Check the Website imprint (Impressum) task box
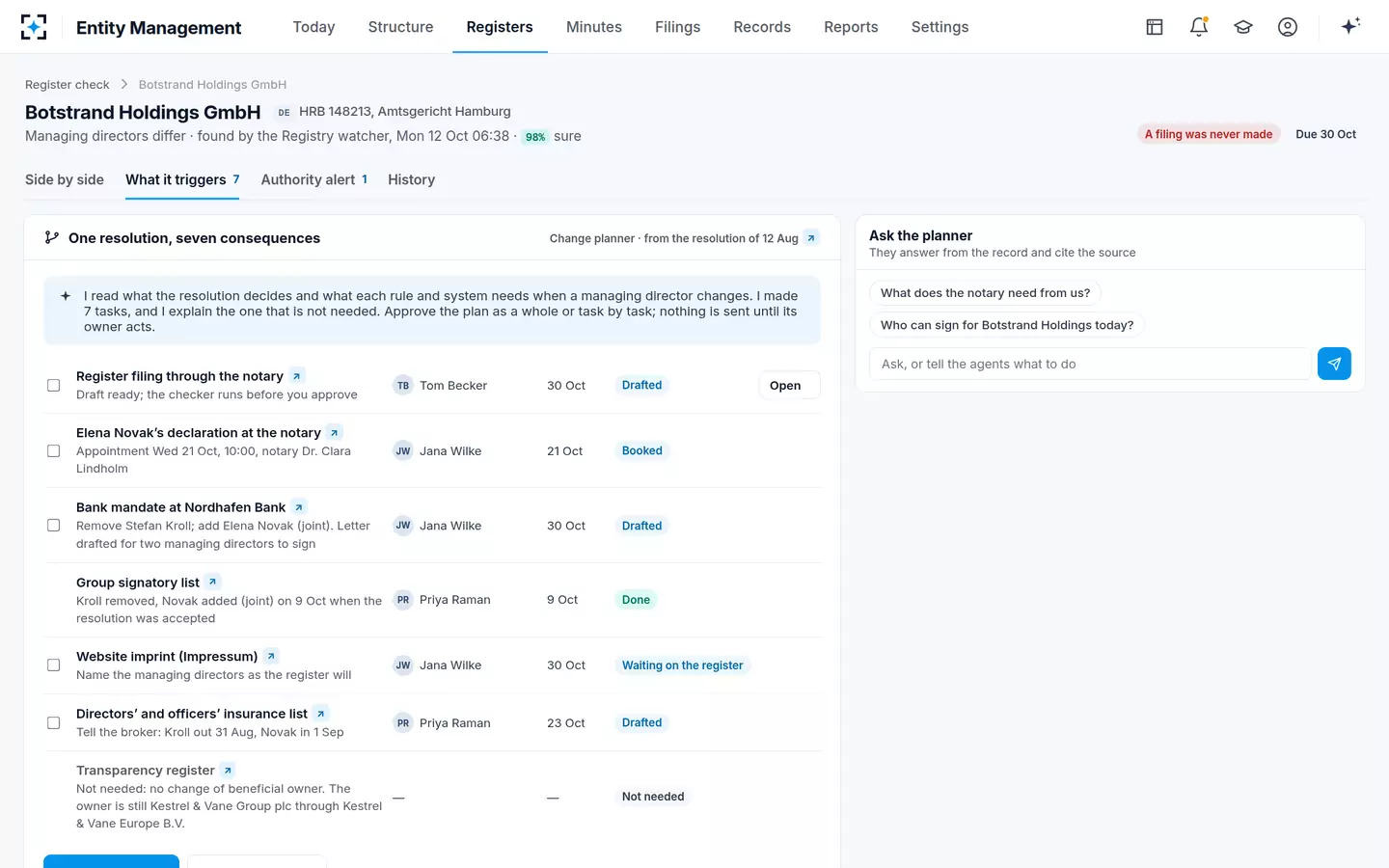Image resolution: width=1389 pixels, height=868 pixels. click(x=54, y=665)
